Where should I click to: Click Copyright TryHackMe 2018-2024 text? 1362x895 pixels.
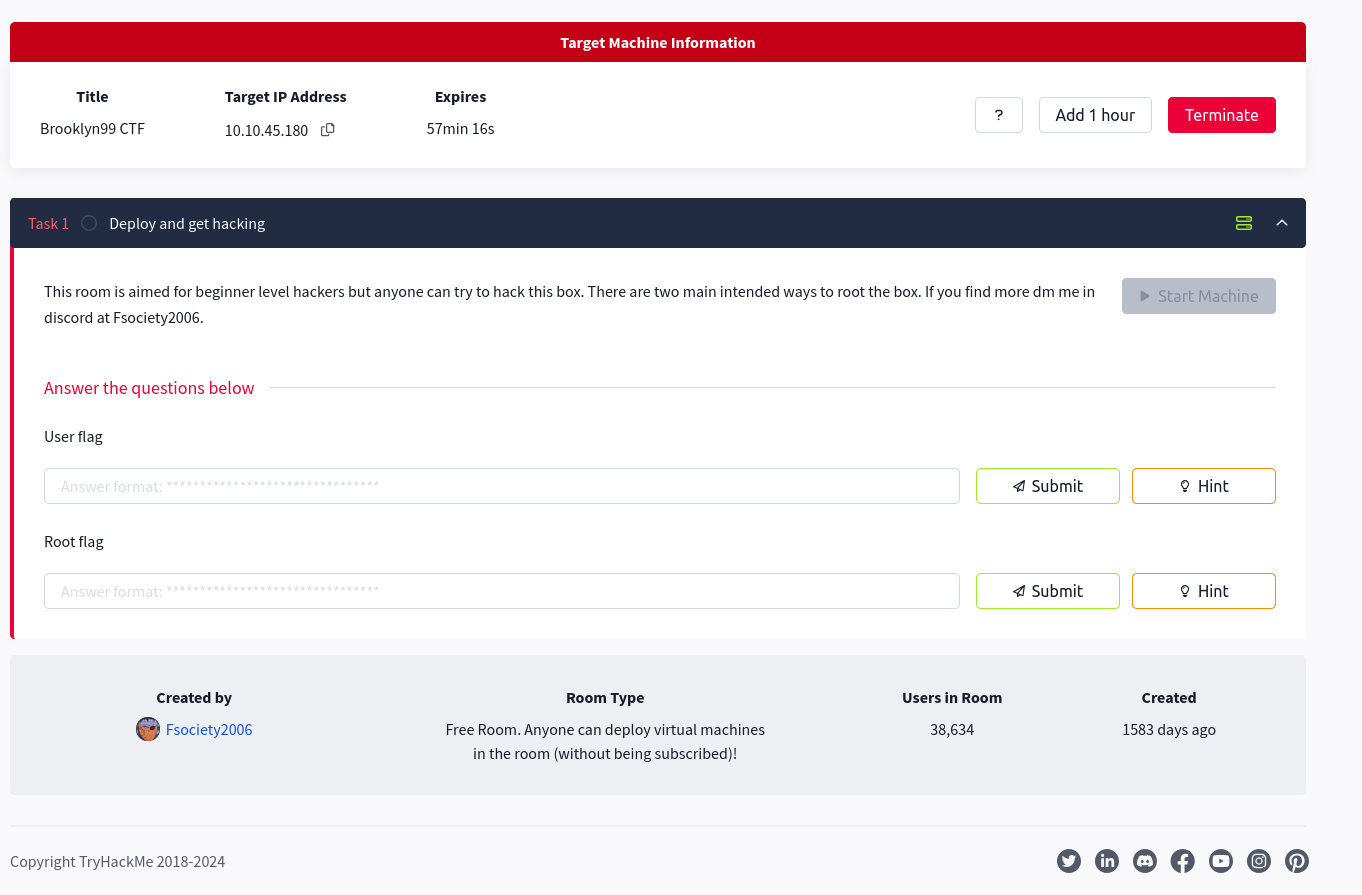(x=117, y=861)
